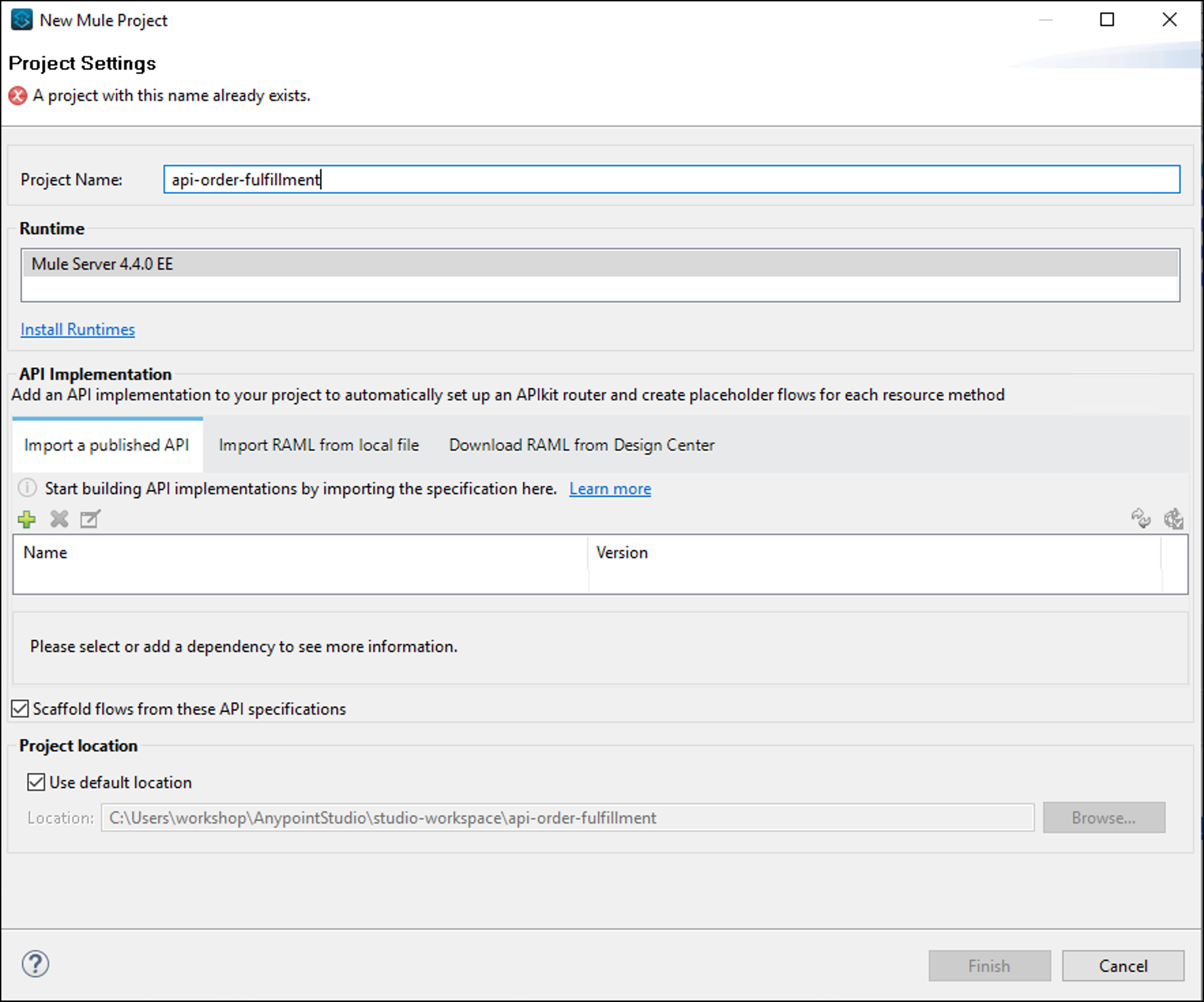
Task: Open help with the question mark icon
Action: pos(35,964)
